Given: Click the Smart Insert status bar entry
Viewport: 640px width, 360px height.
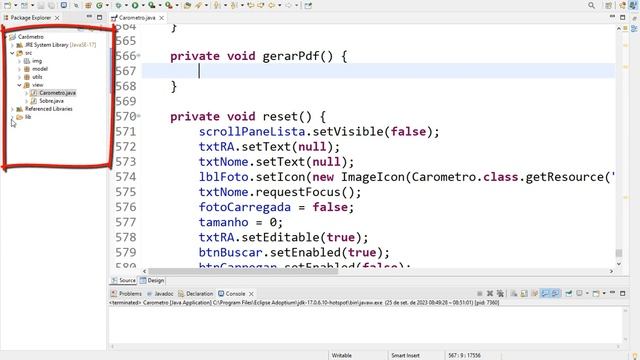Looking at the screenshot, I should [x=405, y=355].
